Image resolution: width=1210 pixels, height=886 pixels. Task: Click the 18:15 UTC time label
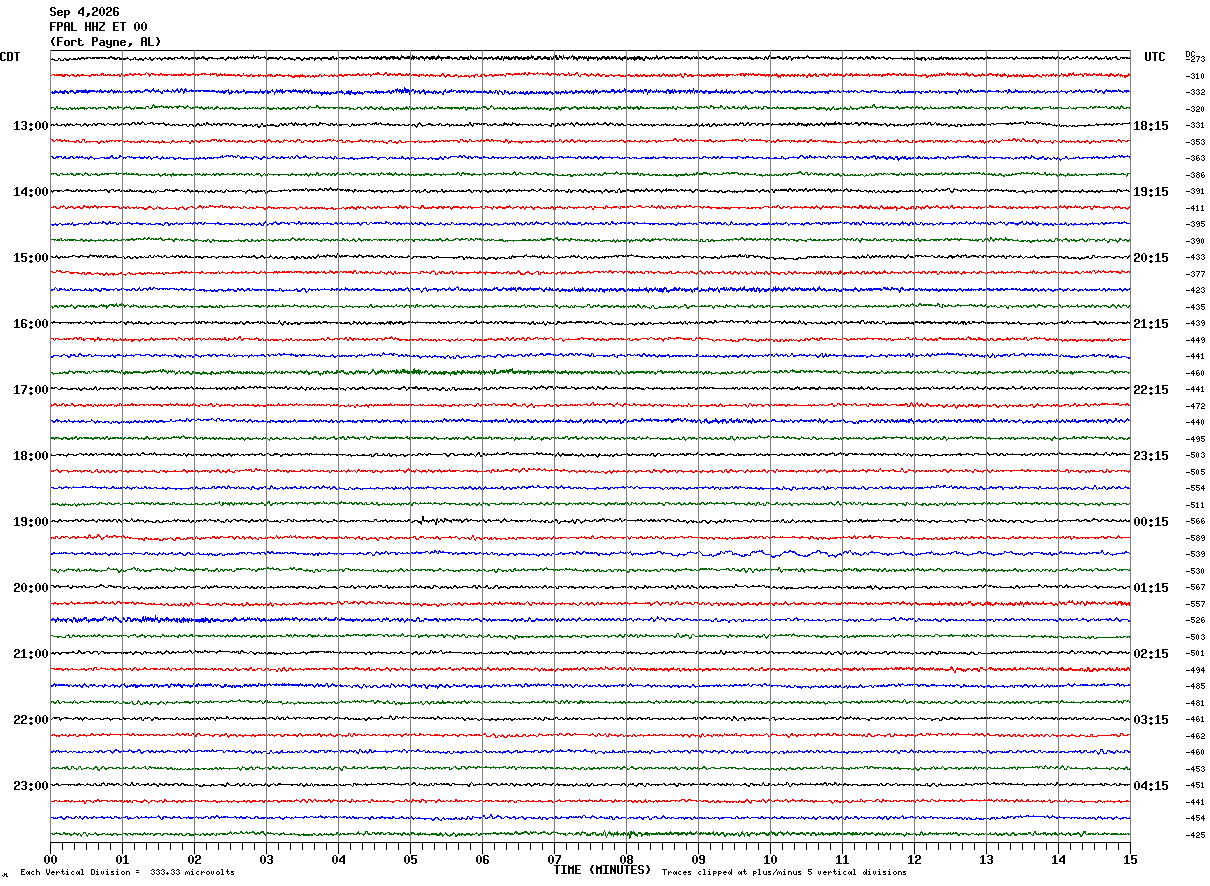tap(1151, 126)
